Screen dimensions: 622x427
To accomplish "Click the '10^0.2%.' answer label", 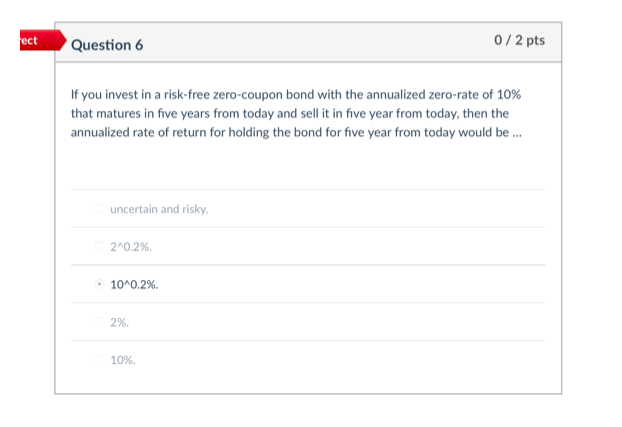I will pos(134,284).
